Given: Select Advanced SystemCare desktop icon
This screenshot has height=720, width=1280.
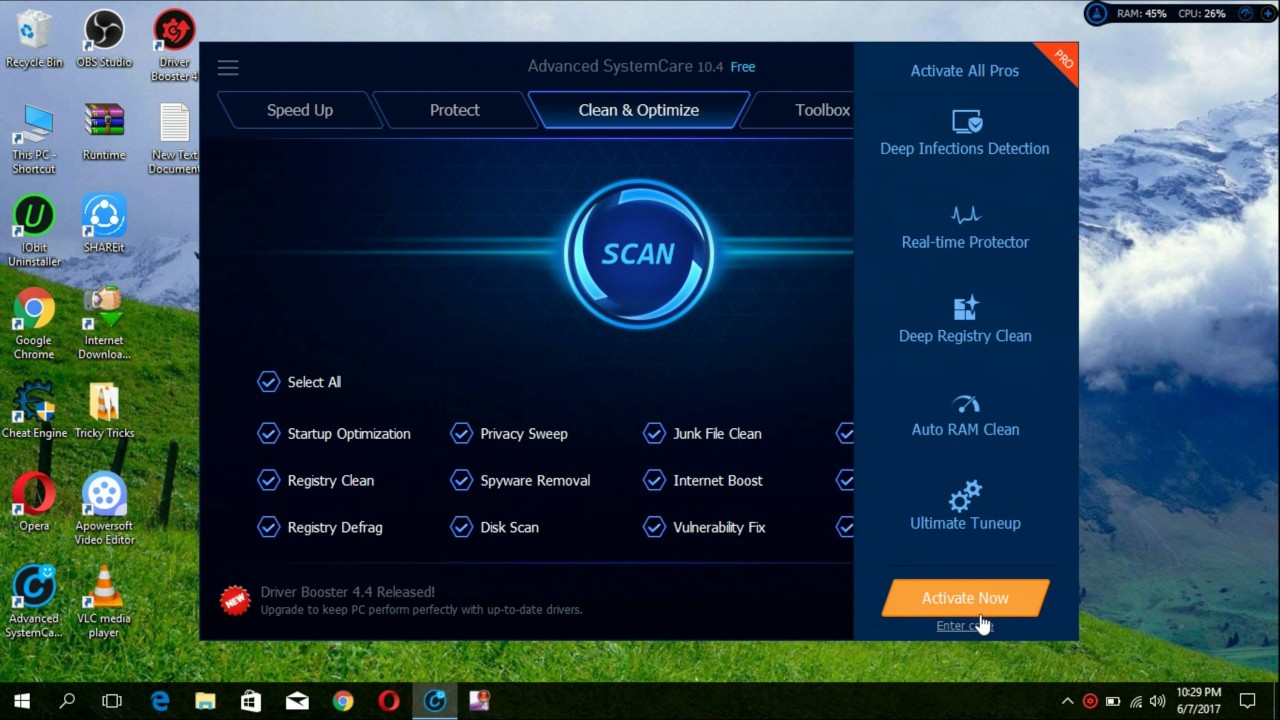Looking at the screenshot, I should 34,603.
